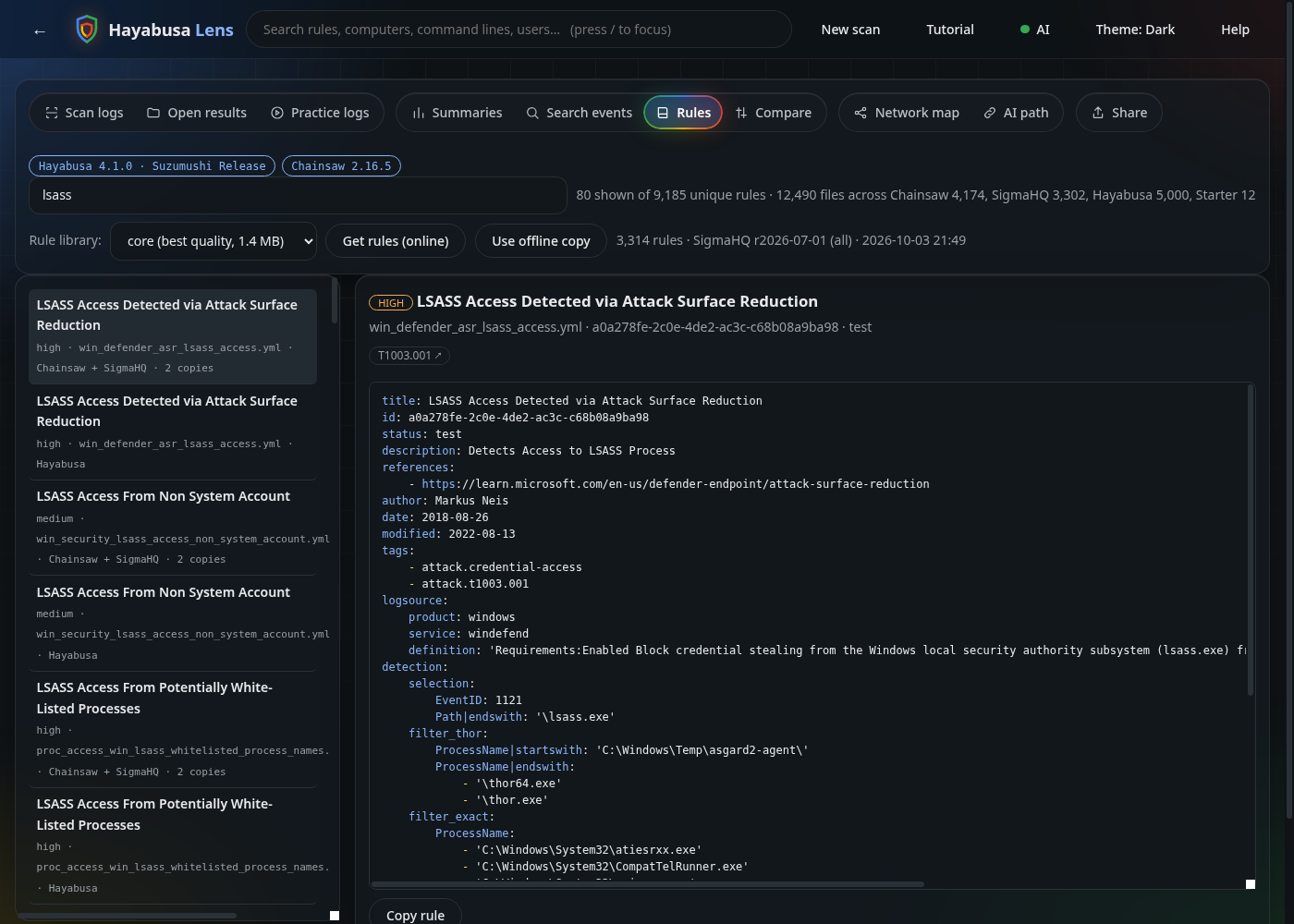Viewport: 1294px width, 924px height.
Task: Click Get rules (online) button
Action: (396, 241)
